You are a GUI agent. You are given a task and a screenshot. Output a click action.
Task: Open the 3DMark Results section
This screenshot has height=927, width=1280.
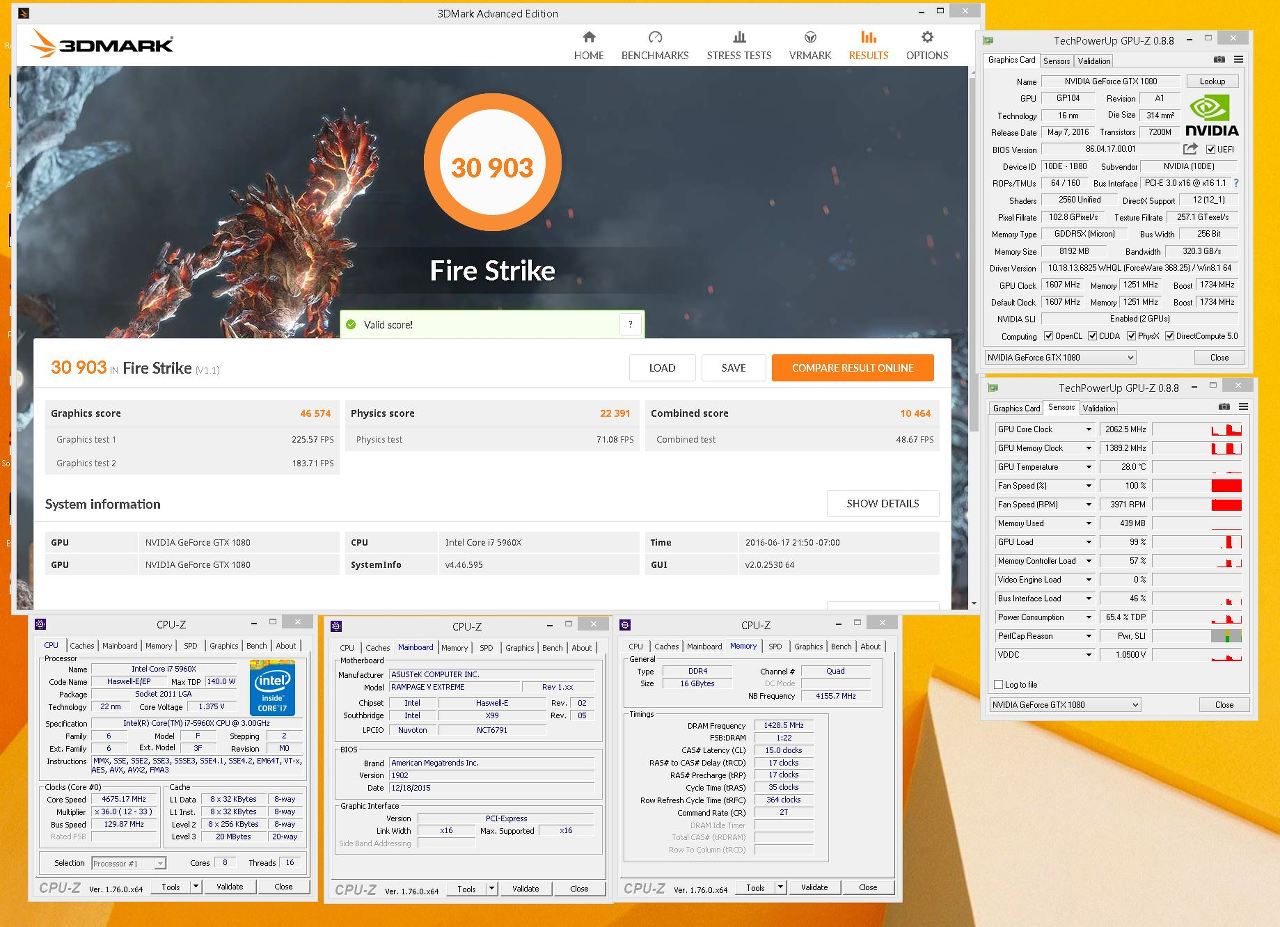(868, 45)
